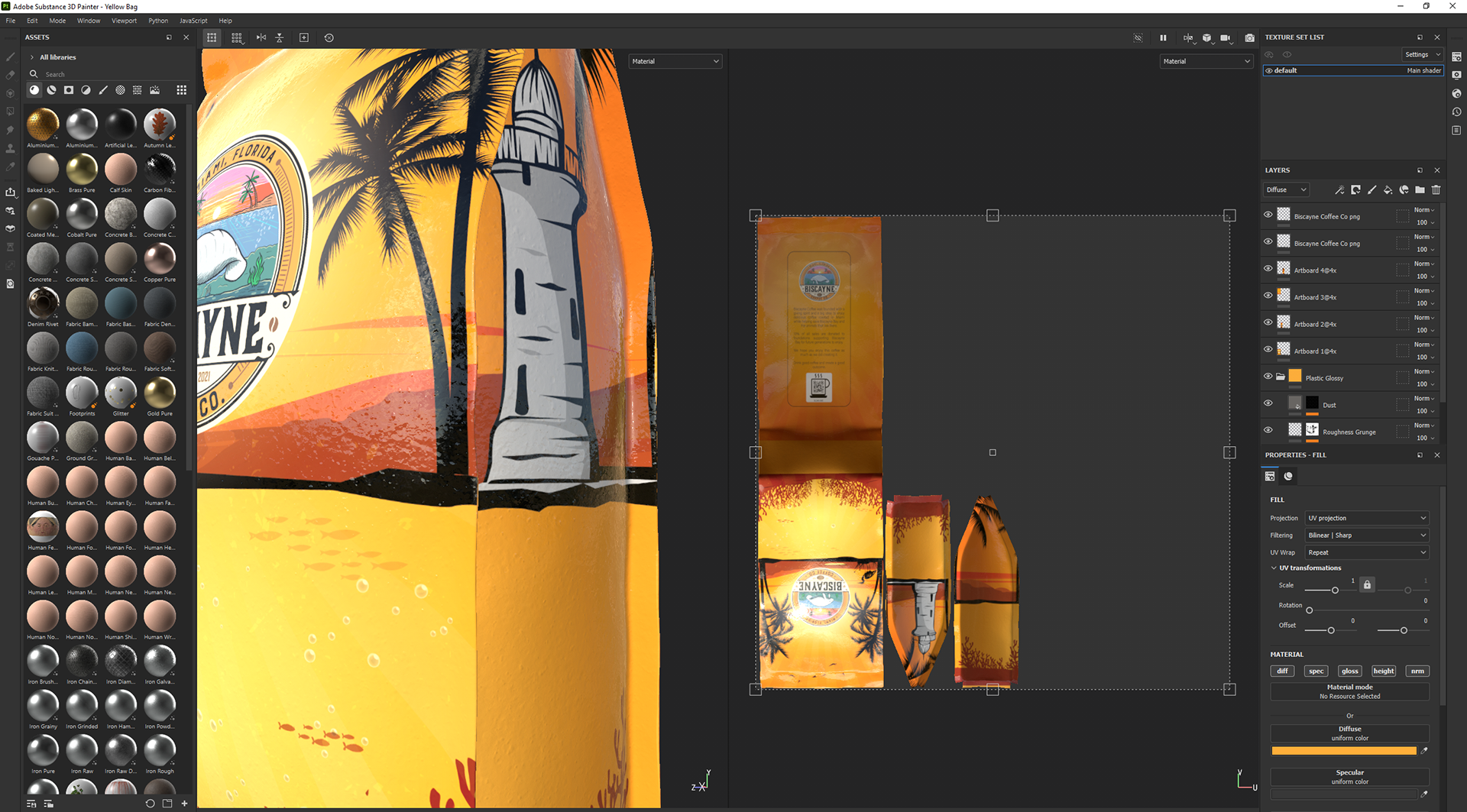Open the Viewport menu
Image resolution: width=1467 pixels, height=812 pixels.
[x=124, y=21]
